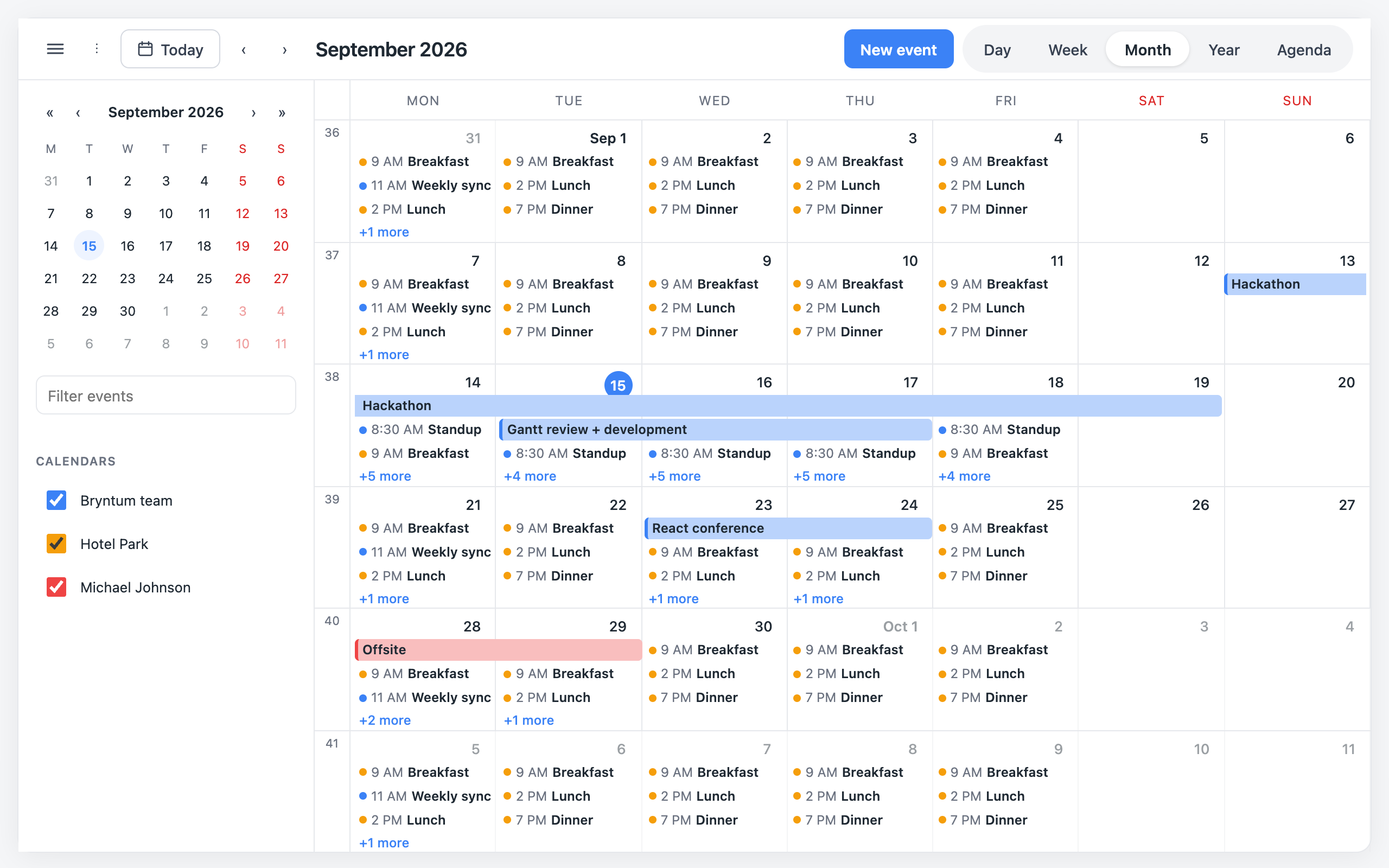This screenshot has height=868, width=1389.
Task: Jump forward one year in the mini calendar
Action: coord(282,112)
